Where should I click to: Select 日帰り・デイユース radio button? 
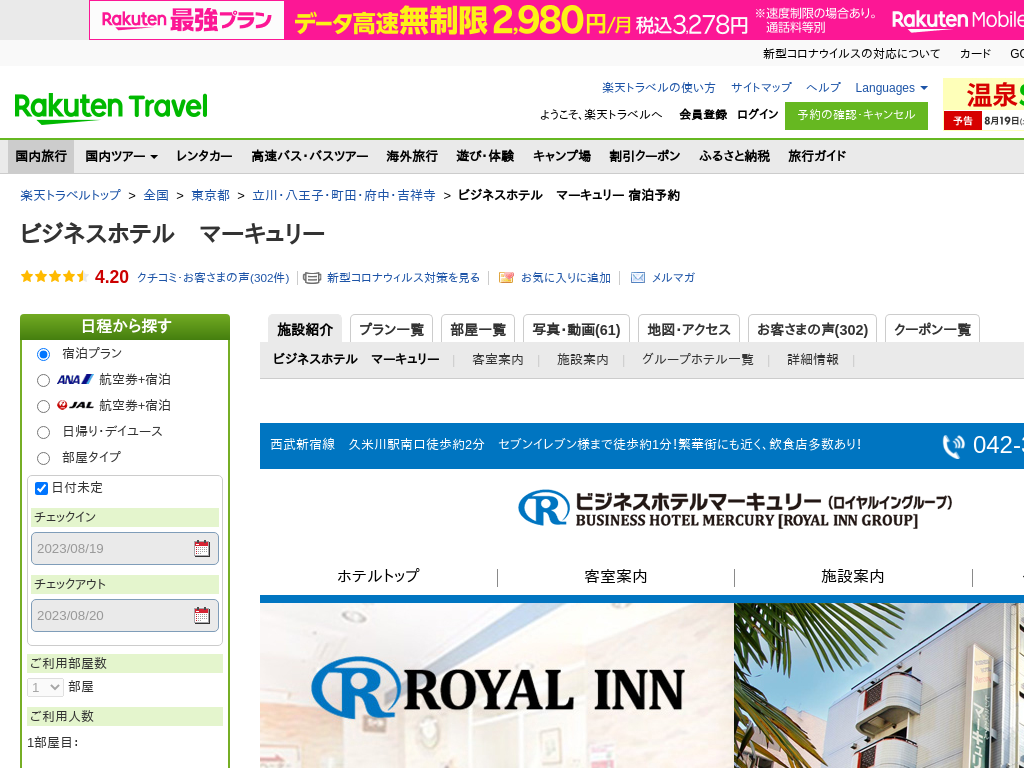43,432
